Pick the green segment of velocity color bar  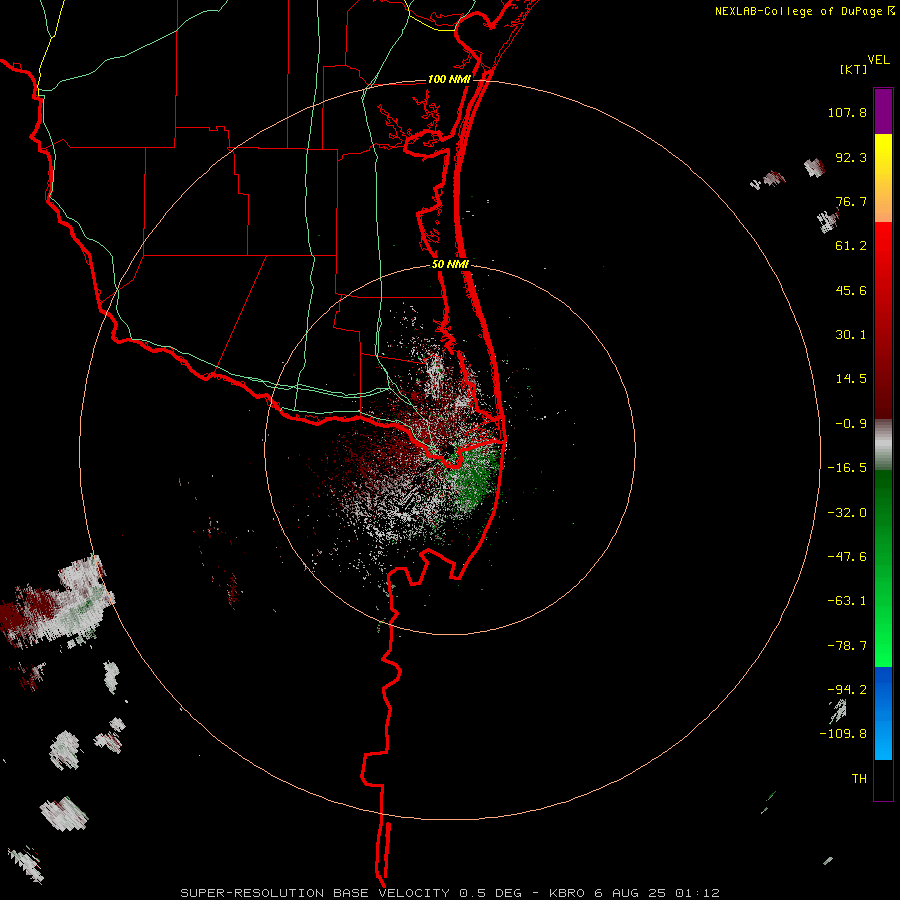point(883,568)
